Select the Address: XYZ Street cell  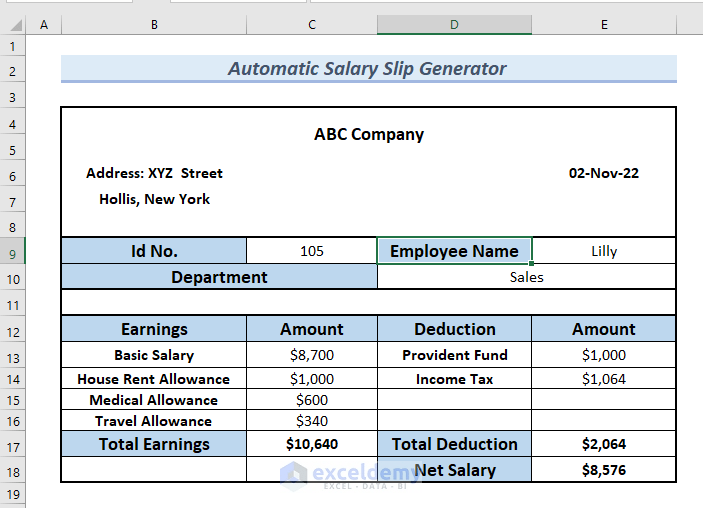coord(154,173)
